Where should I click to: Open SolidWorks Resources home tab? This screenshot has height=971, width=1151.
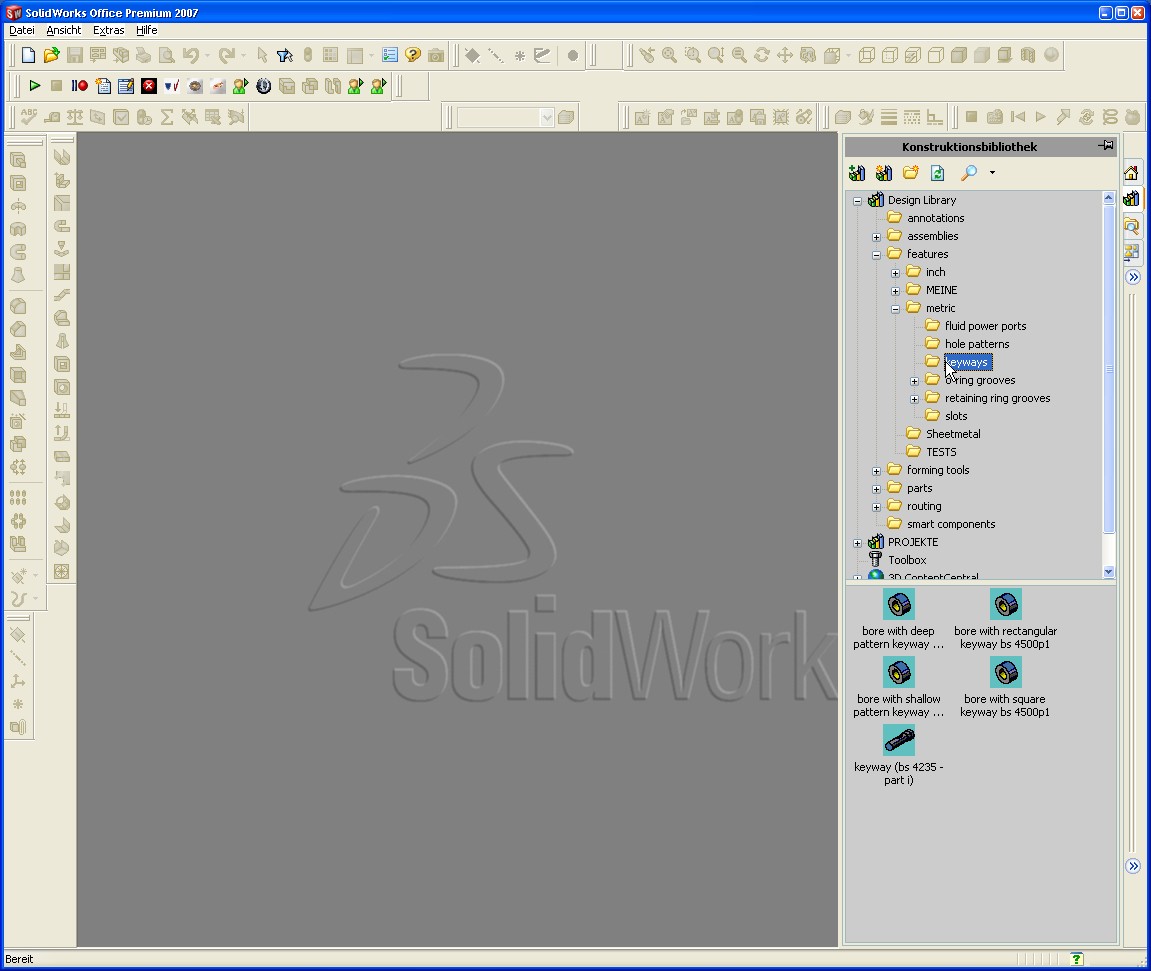(x=1131, y=173)
